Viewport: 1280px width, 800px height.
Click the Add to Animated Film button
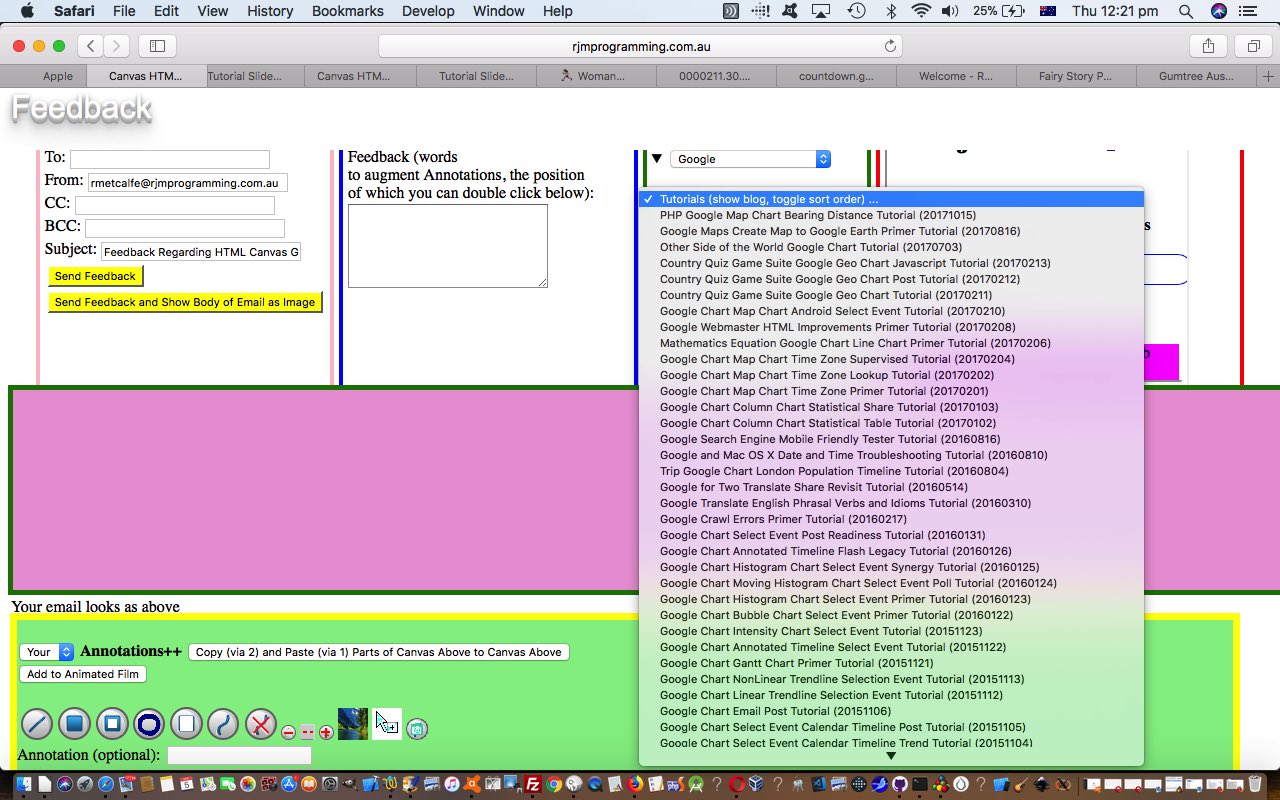tap(83, 674)
